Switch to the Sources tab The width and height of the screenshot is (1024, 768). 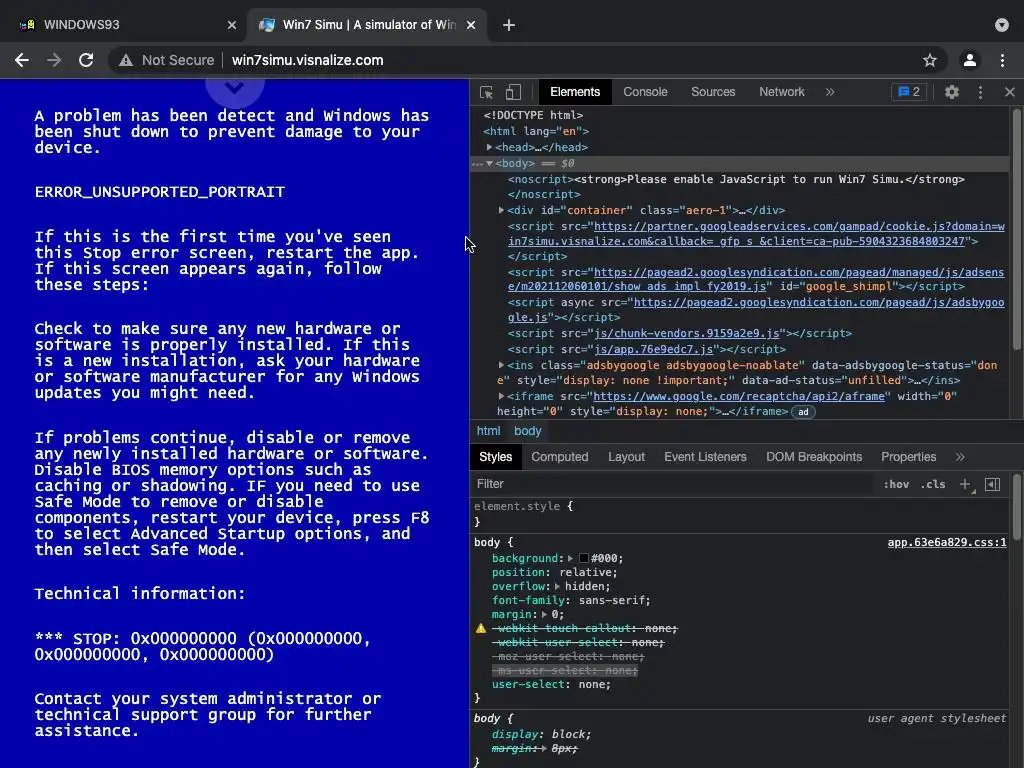(x=713, y=92)
